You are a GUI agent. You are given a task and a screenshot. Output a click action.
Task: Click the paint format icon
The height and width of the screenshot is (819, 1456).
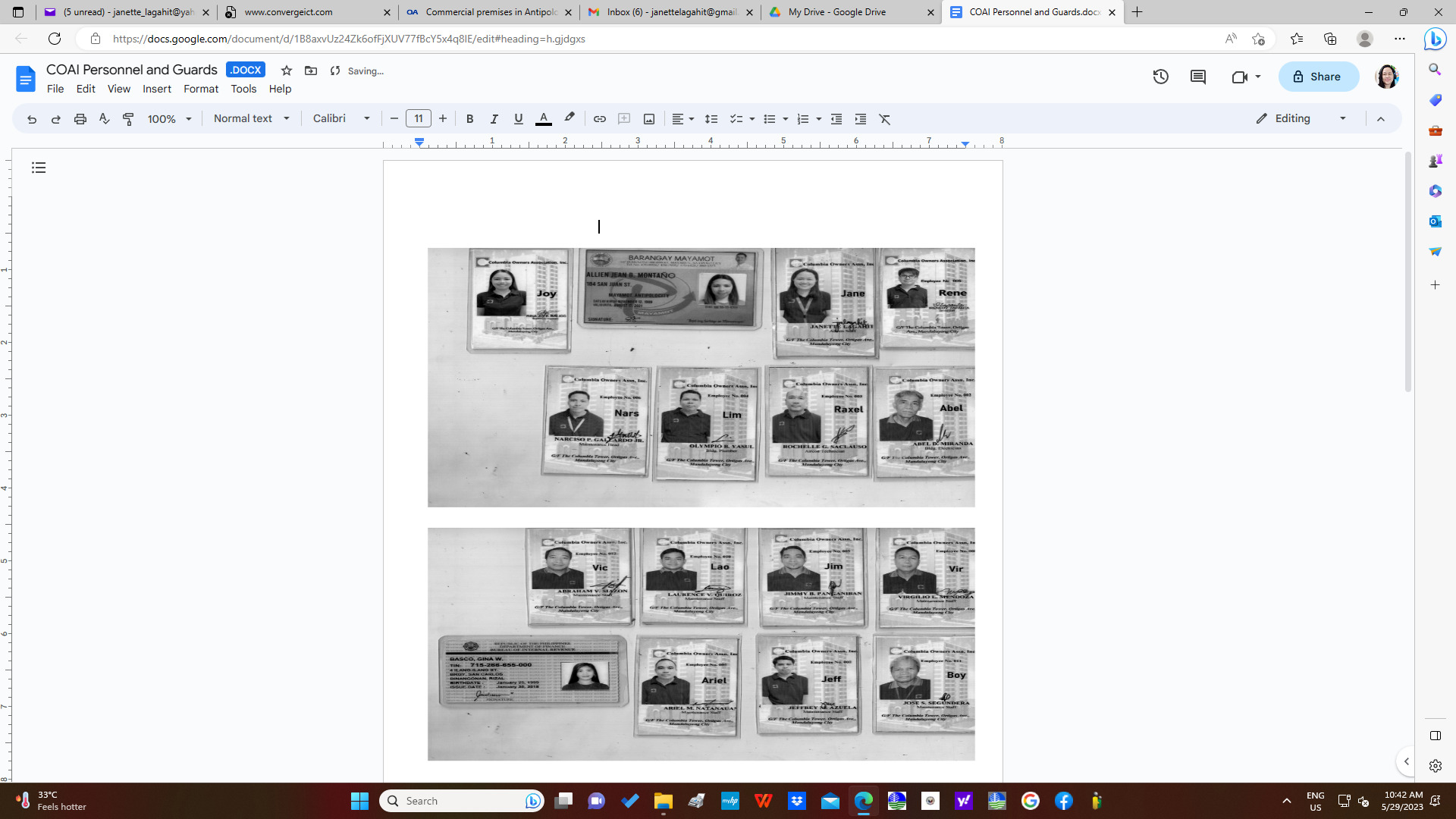pos(128,119)
